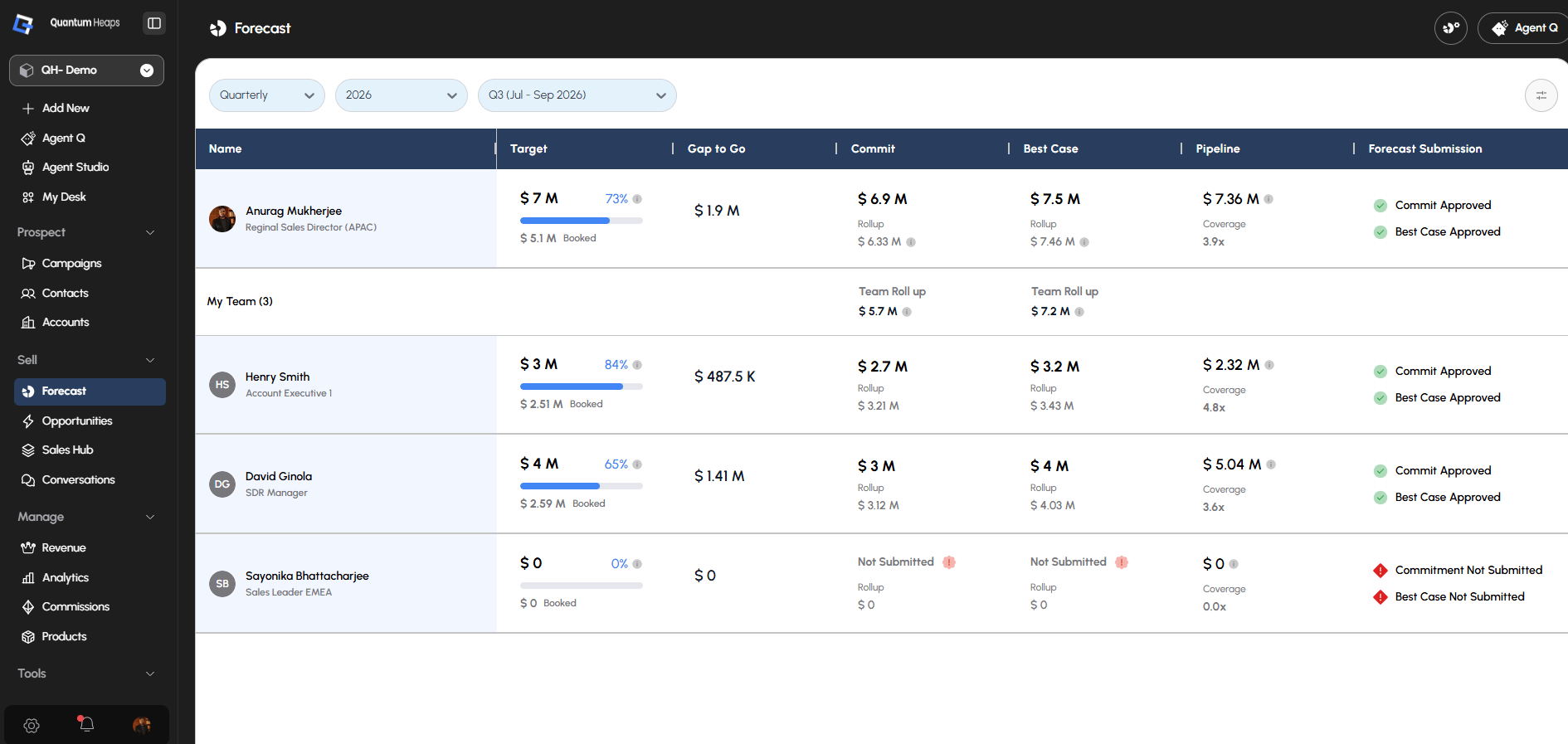Open the 2026 year dropdown
This screenshot has height=744, width=1568.
pyautogui.click(x=402, y=95)
